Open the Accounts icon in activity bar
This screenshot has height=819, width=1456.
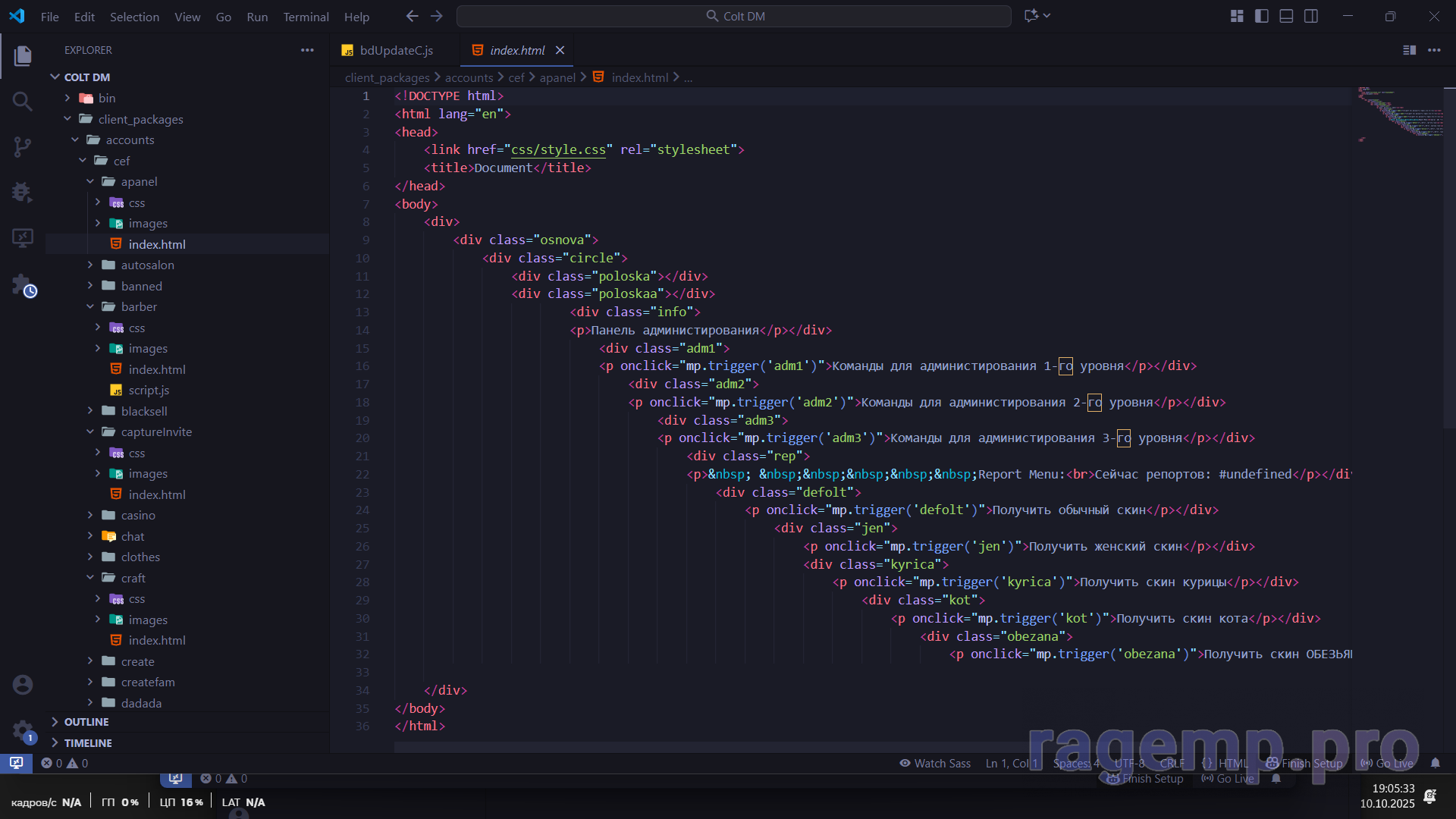(x=23, y=685)
